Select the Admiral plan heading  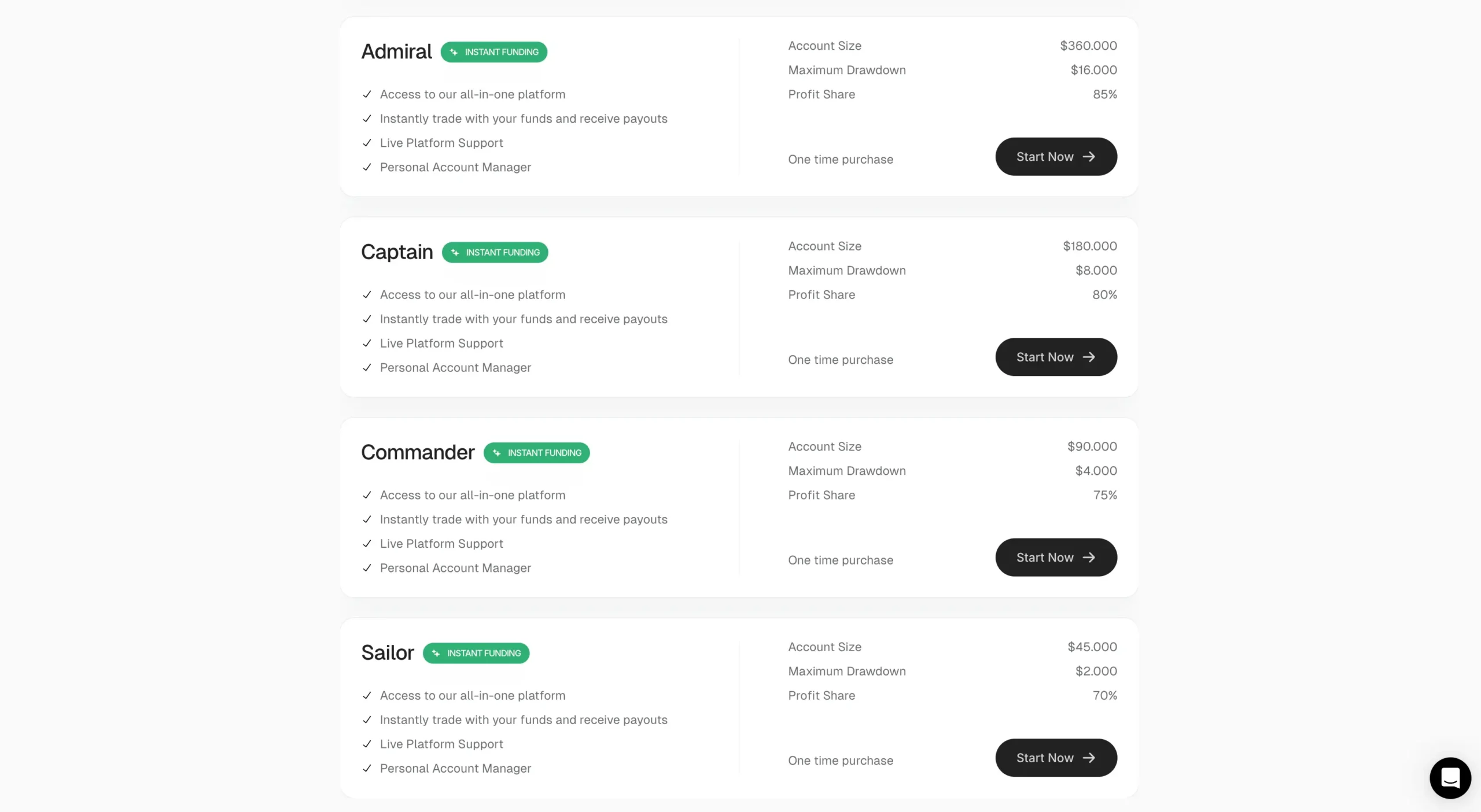(x=396, y=51)
